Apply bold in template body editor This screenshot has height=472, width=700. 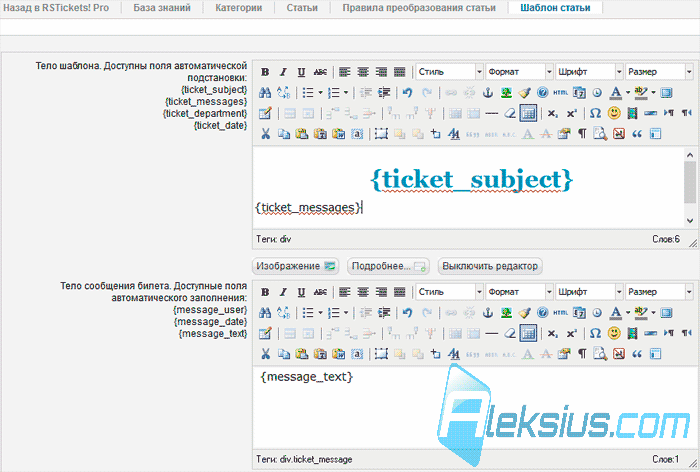265,72
